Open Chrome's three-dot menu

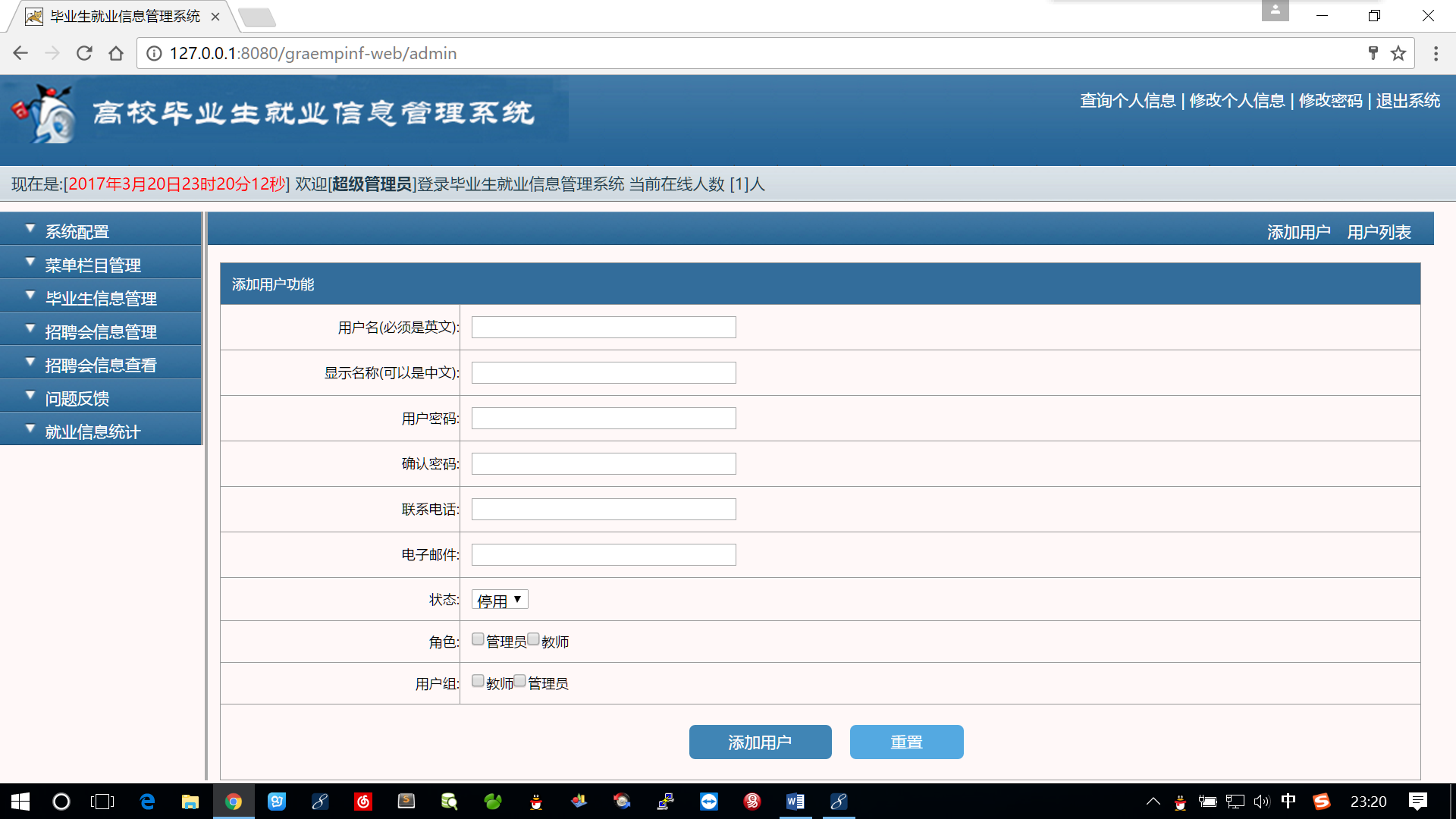pos(1436,53)
